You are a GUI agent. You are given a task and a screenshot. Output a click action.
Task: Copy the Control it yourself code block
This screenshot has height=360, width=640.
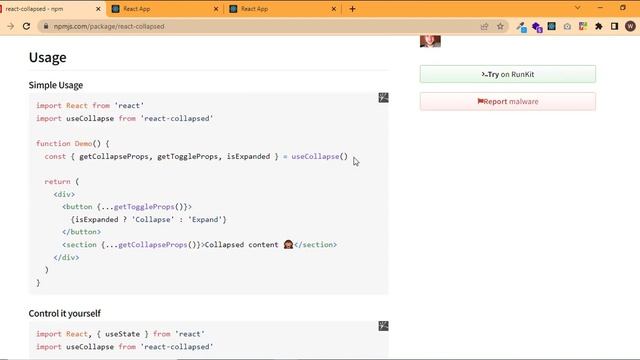tap(383, 326)
